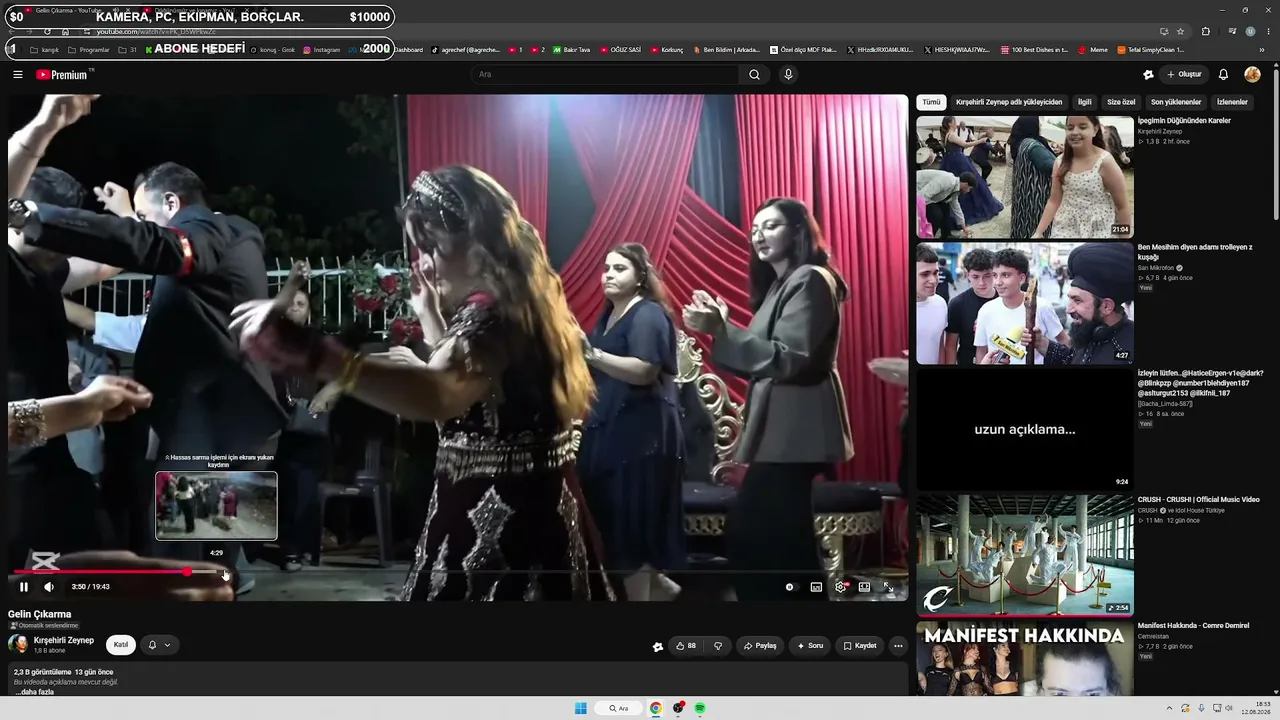Image resolution: width=1280 pixels, height=720 pixels.
Task: Open the Programlar bookmarks folder
Action: coord(90,49)
